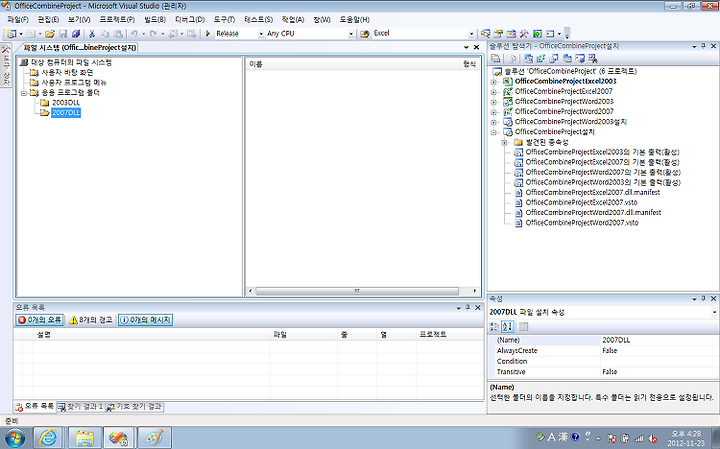Viewport: 720px width, 449px height.
Task: Collapse the 응용 프로그램 폴더 node
Action: pos(24,93)
